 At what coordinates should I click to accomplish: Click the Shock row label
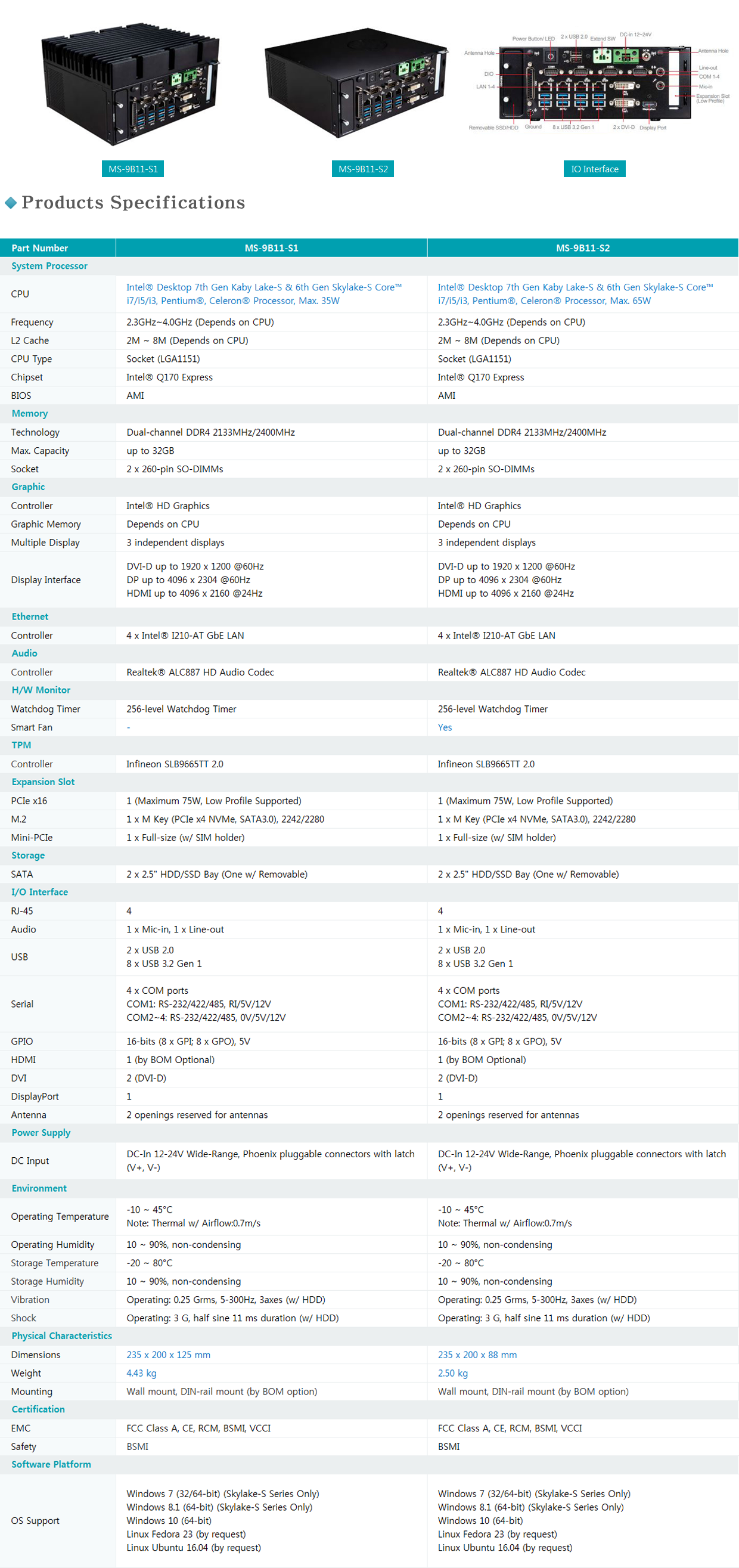tap(24, 1318)
